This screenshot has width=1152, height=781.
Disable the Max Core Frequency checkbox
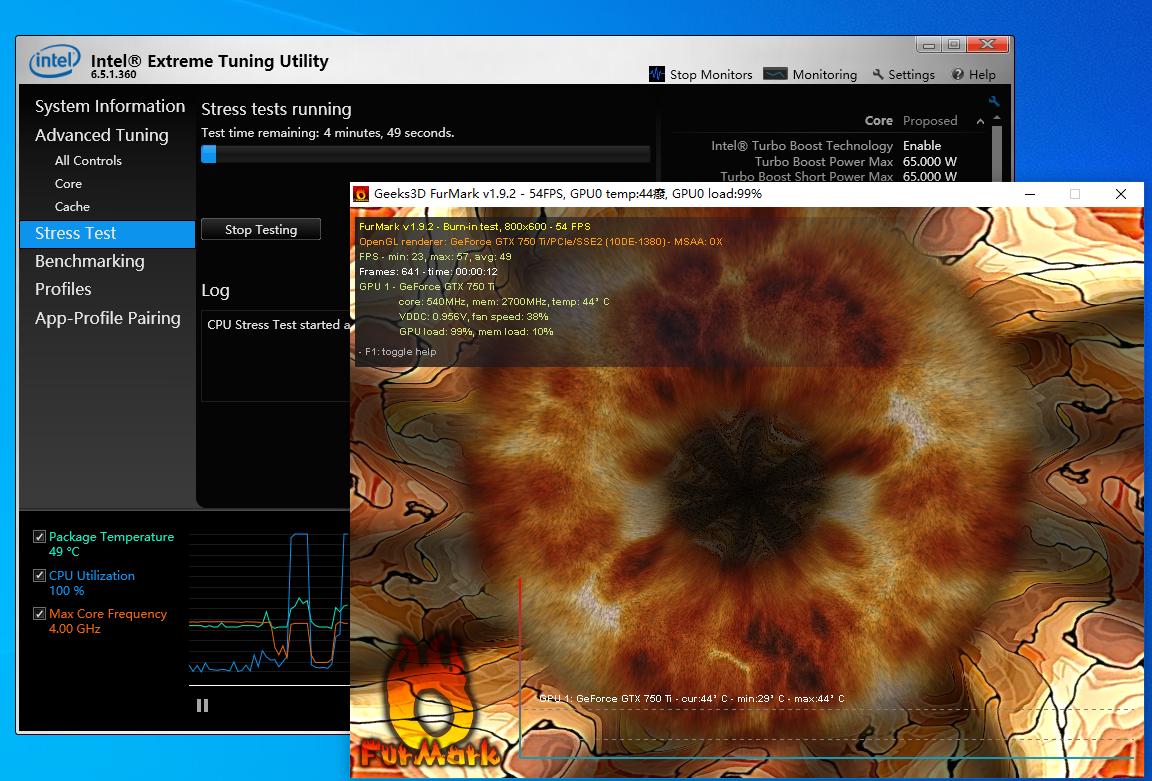click(x=40, y=614)
